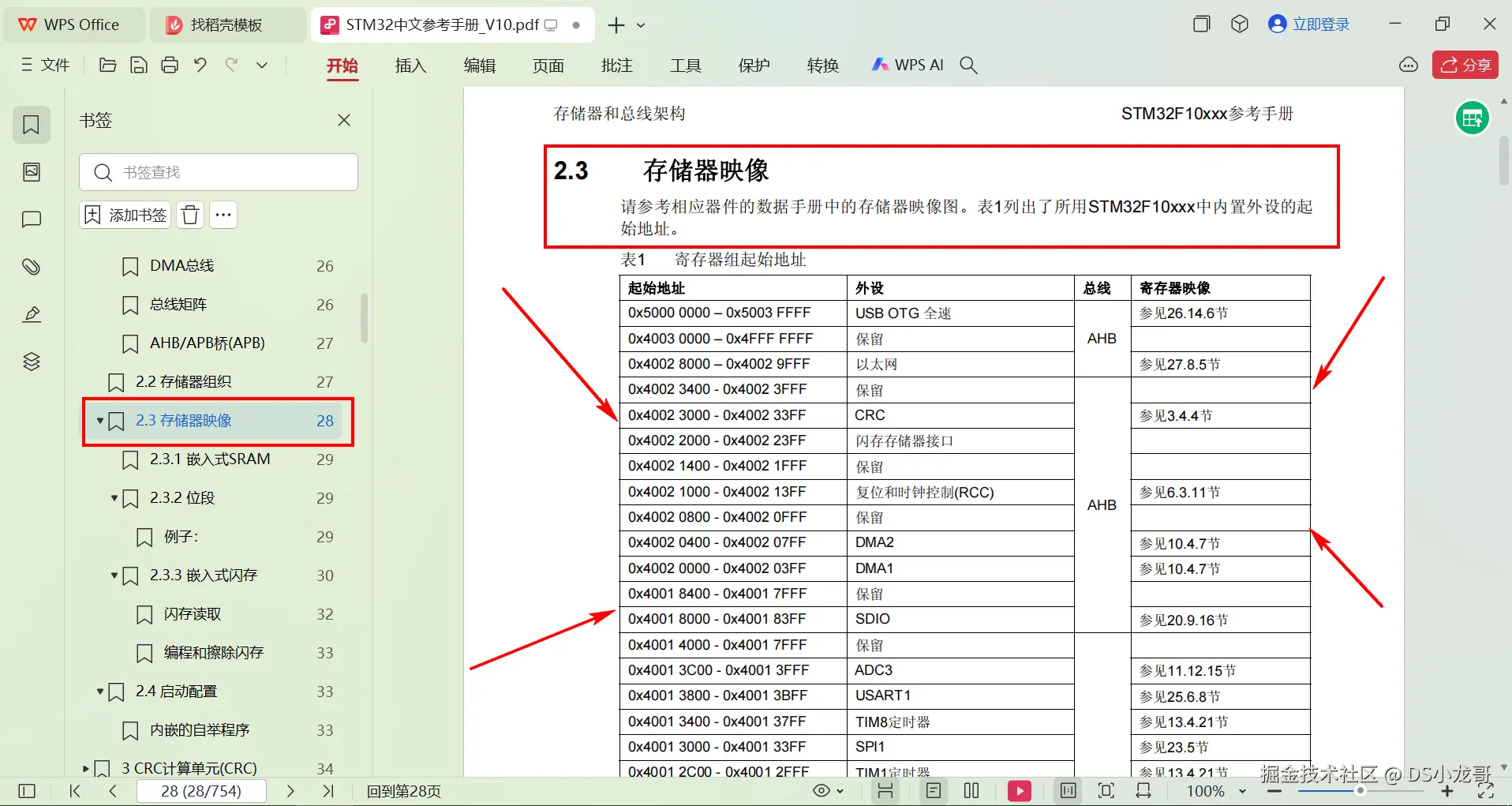Save the document with the save icon
Viewport: 1512px width, 806px height.
point(139,65)
